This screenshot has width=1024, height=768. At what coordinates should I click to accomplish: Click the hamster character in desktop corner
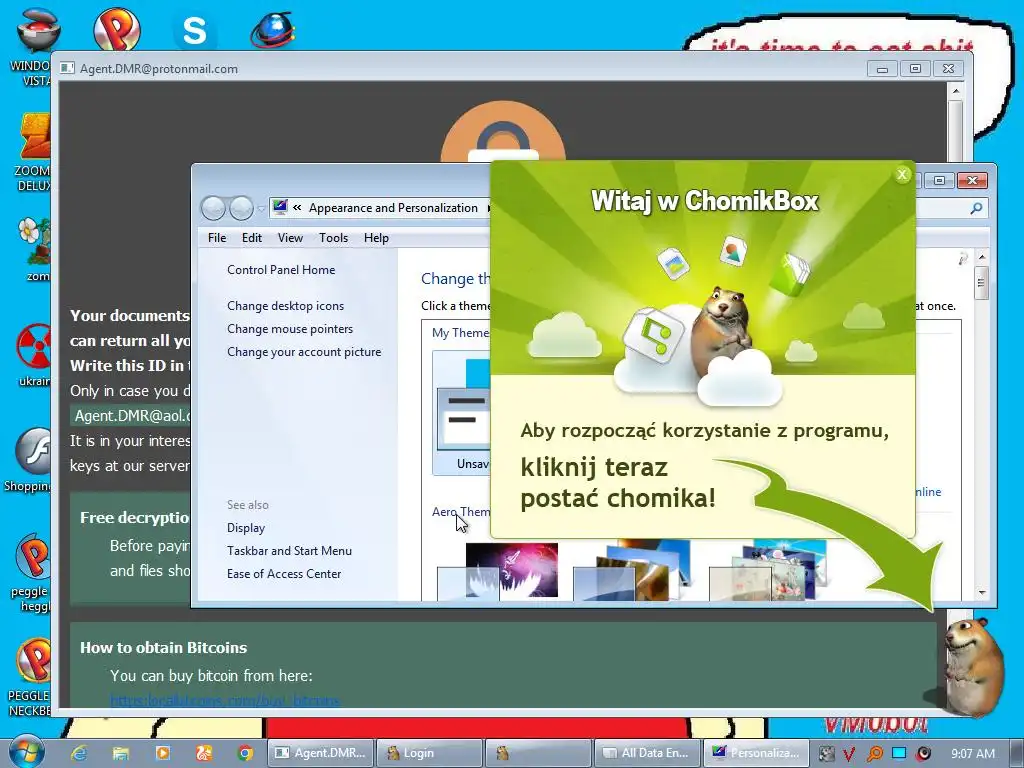pyautogui.click(x=973, y=666)
